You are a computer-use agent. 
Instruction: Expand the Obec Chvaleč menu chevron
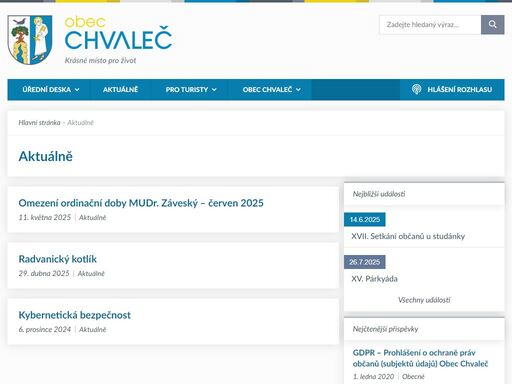pyautogui.click(x=298, y=90)
